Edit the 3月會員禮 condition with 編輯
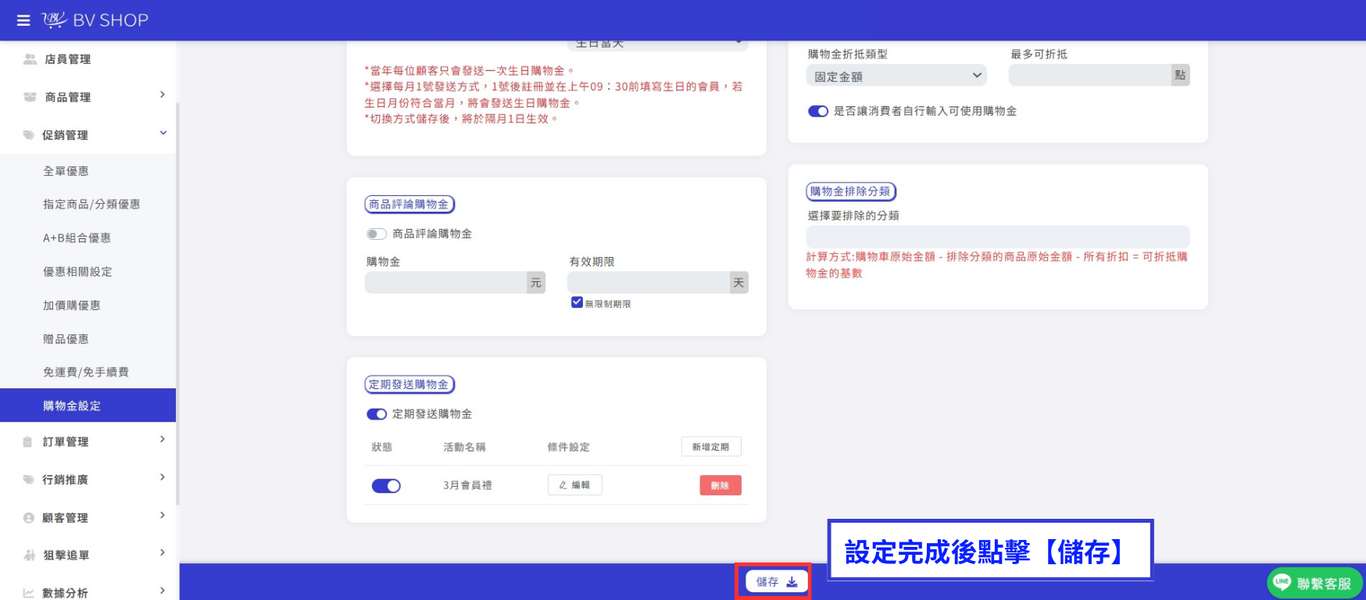This screenshot has width=1366, height=600. (x=575, y=485)
